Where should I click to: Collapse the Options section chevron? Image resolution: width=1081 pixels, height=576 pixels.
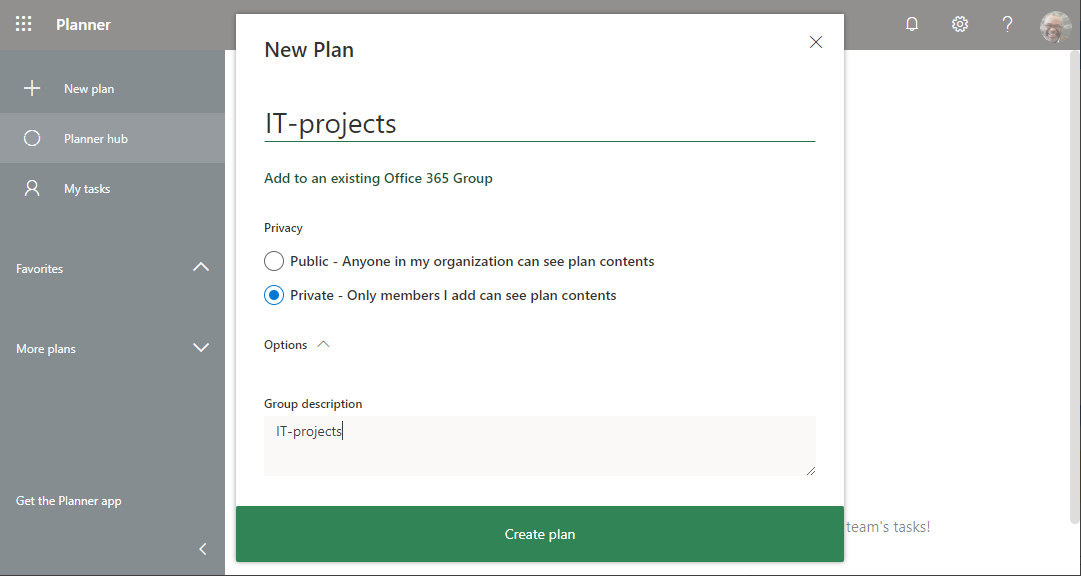click(x=323, y=344)
